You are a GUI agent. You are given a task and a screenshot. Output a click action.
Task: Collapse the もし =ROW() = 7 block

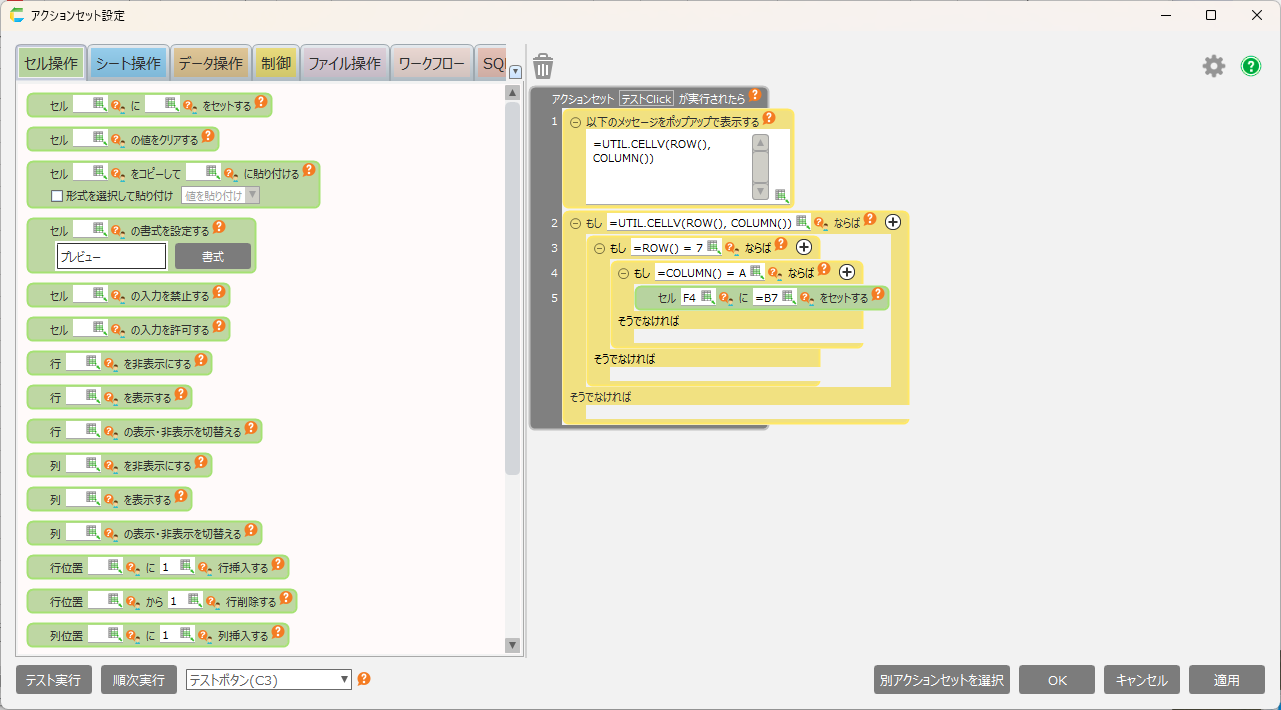[x=599, y=248]
